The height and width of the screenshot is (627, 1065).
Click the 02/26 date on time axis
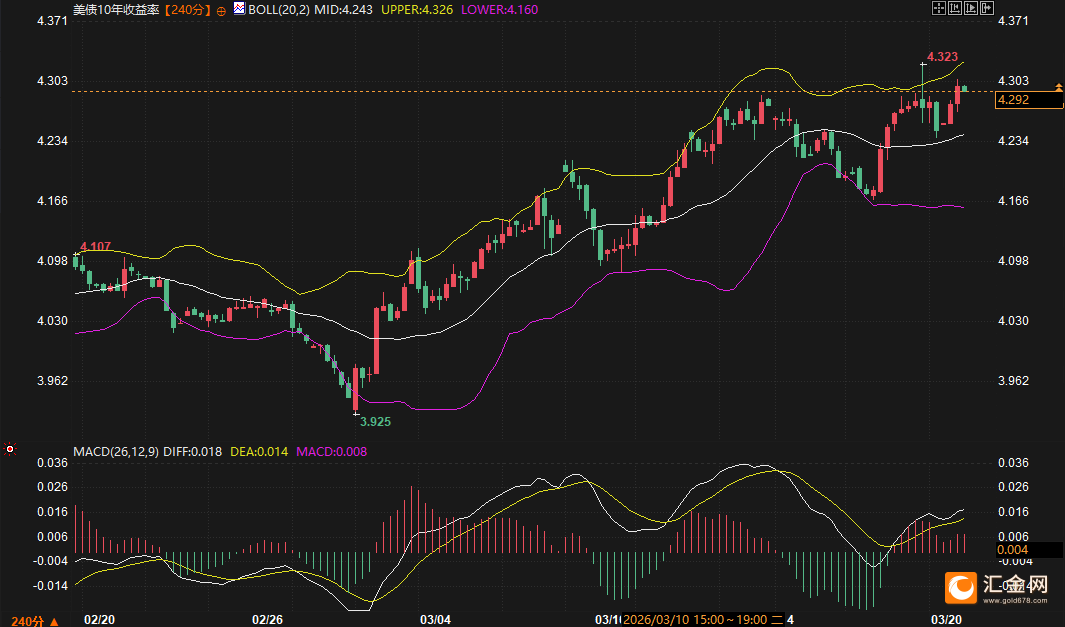pyautogui.click(x=268, y=620)
